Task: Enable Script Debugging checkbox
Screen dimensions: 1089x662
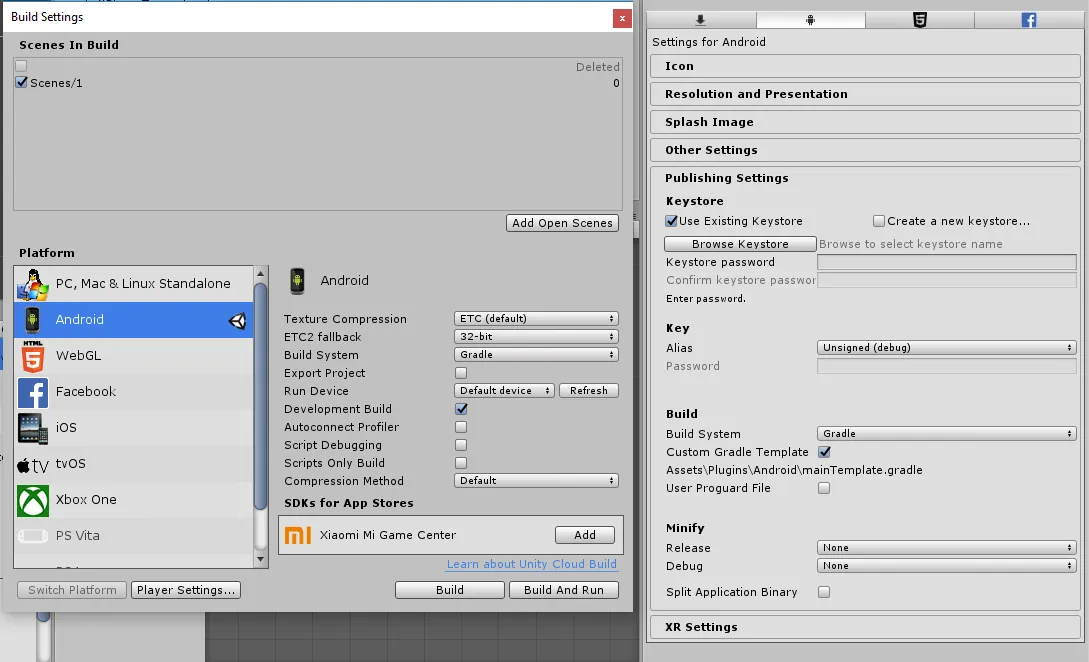Action: [x=461, y=445]
